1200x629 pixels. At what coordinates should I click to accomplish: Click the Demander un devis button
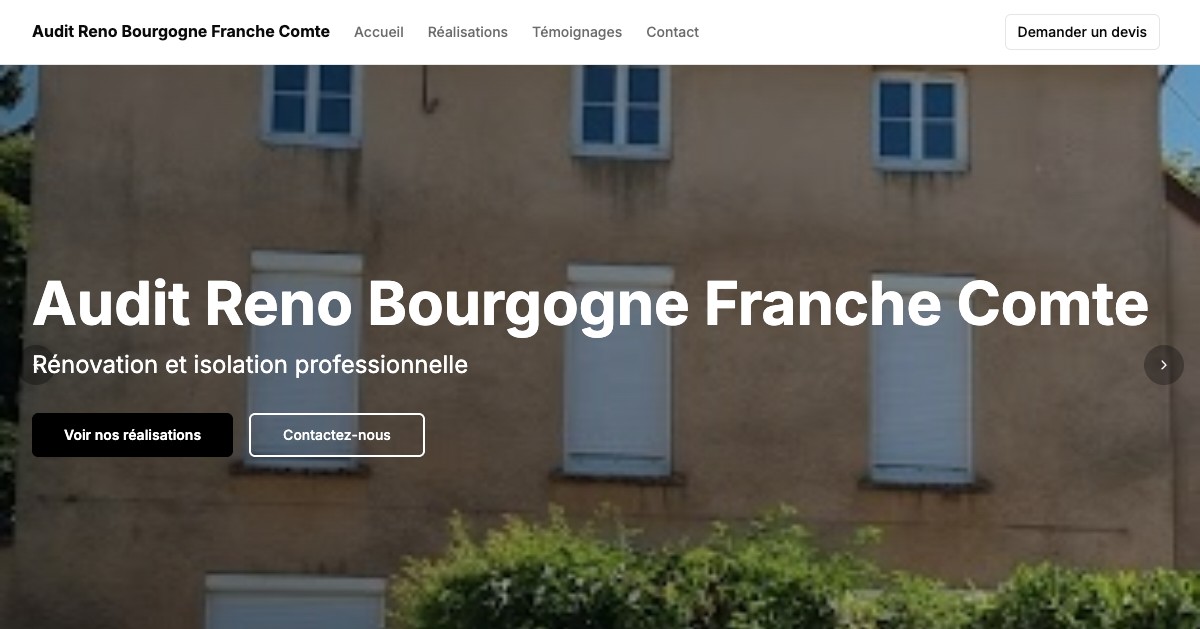1082,32
